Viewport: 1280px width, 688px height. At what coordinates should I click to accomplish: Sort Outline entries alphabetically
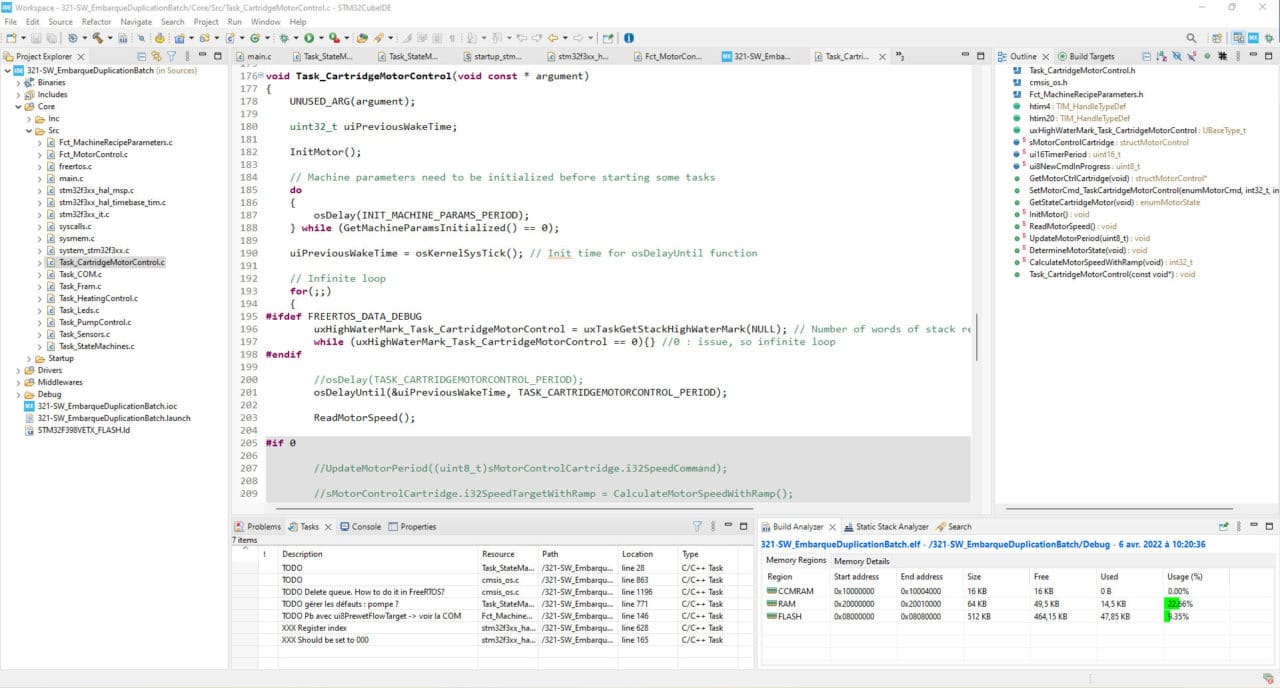[1162, 56]
